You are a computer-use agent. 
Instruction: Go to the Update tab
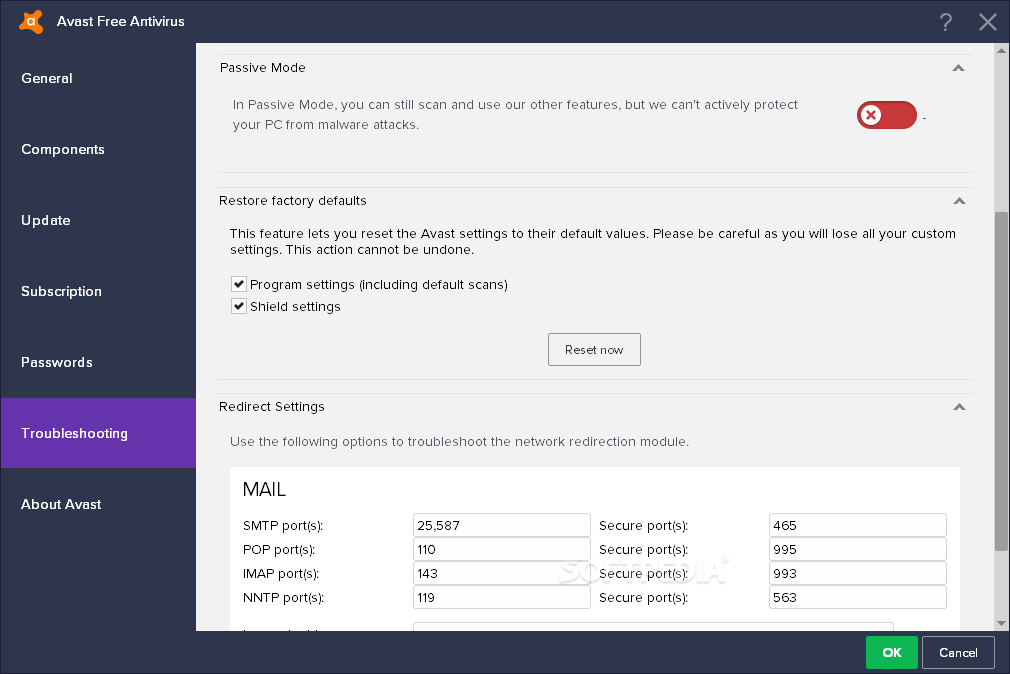[98, 220]
